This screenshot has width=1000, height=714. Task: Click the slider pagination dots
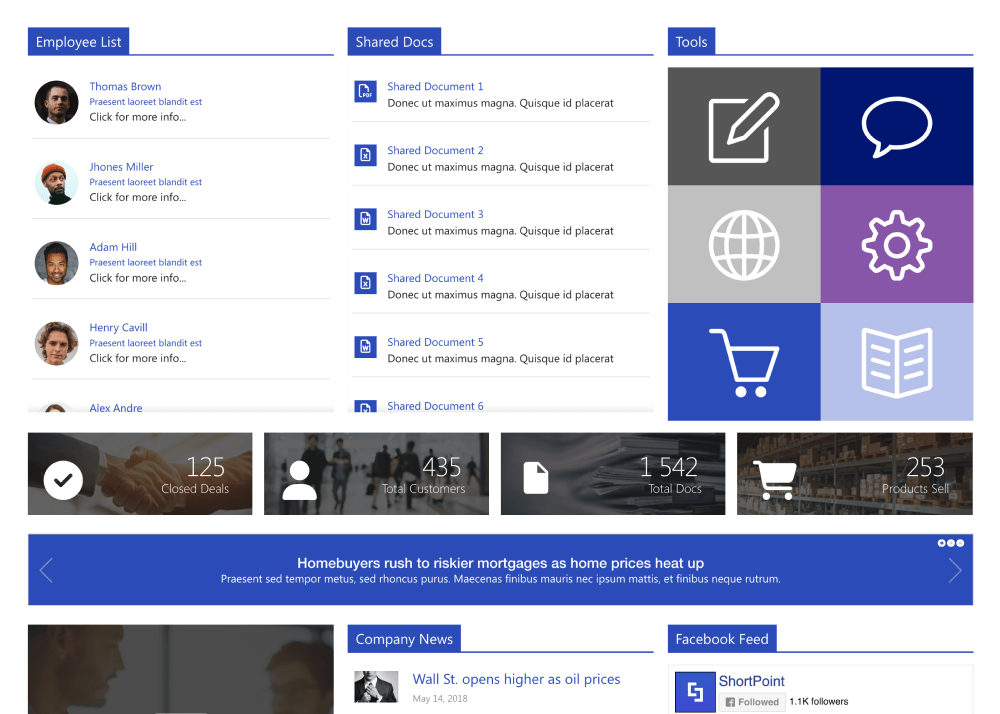click(950, 543)
